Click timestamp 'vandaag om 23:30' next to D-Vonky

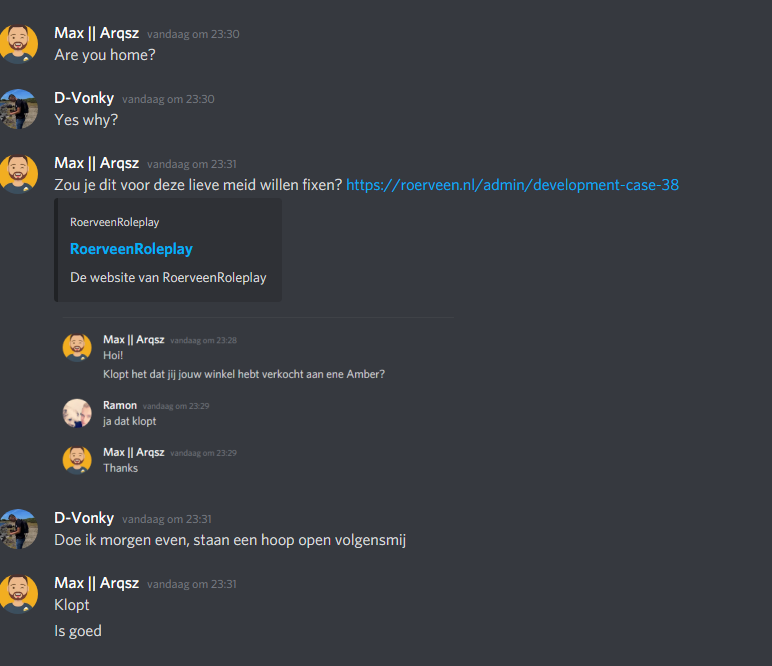168,99
